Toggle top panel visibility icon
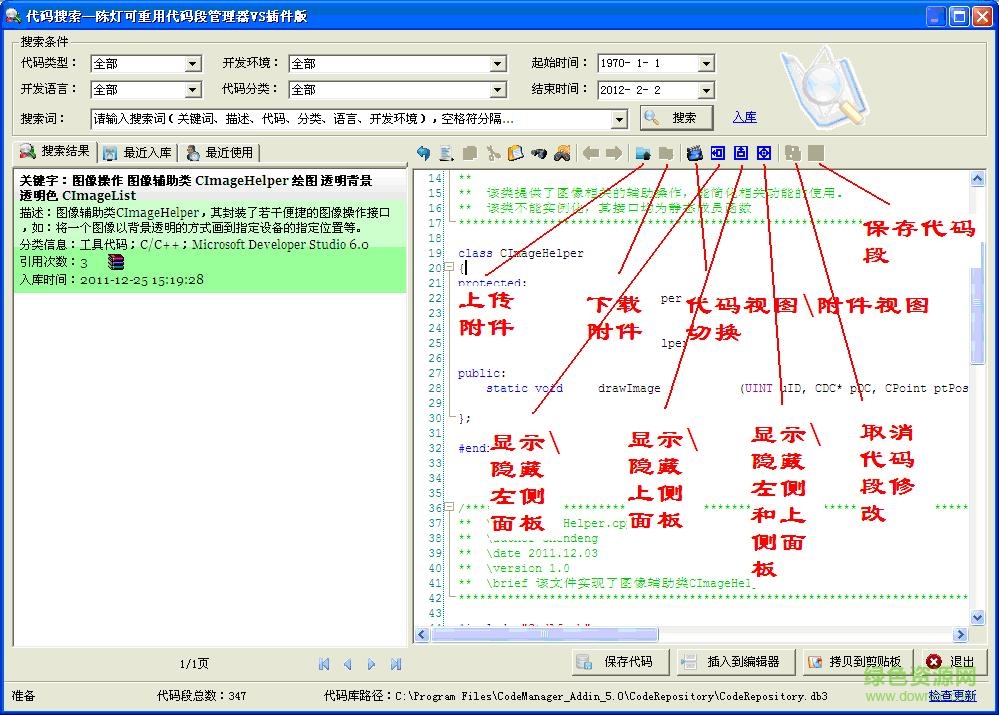The width and height of the screenshot is (999, 715). (x=740, y=153)
